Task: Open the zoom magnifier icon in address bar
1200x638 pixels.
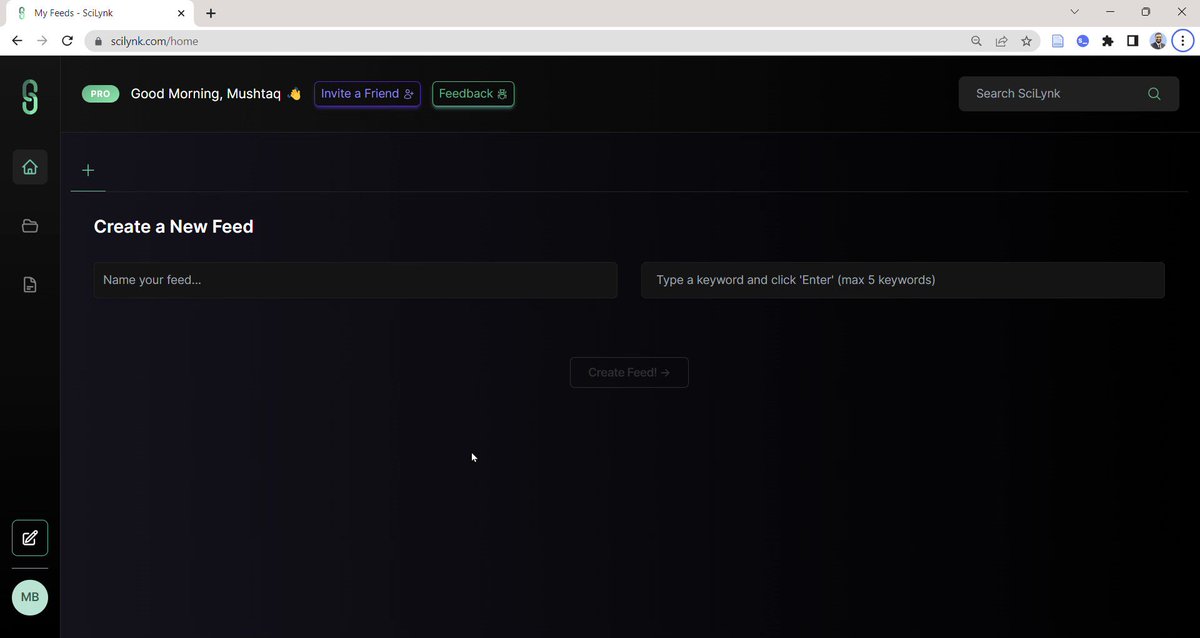Action: (x=976, y=41)
